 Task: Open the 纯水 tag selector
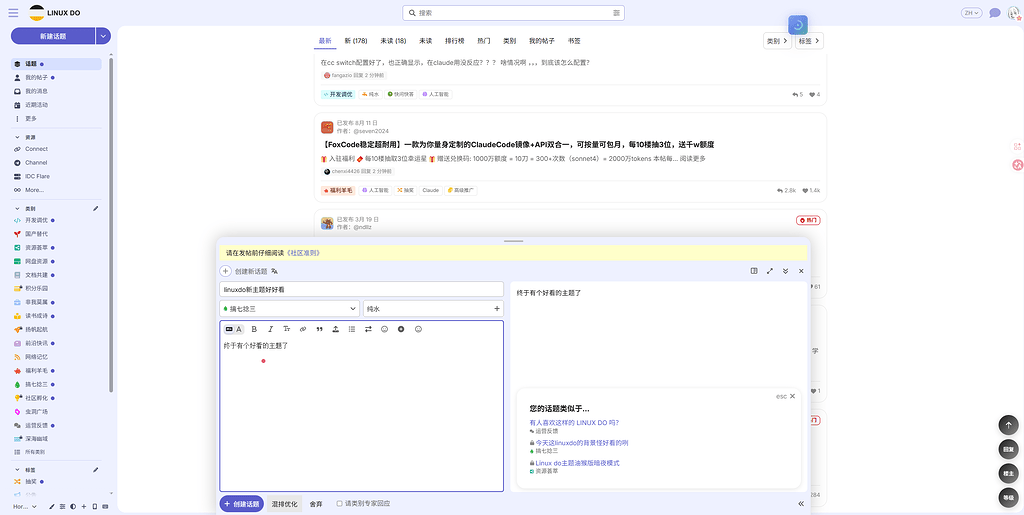434,308
